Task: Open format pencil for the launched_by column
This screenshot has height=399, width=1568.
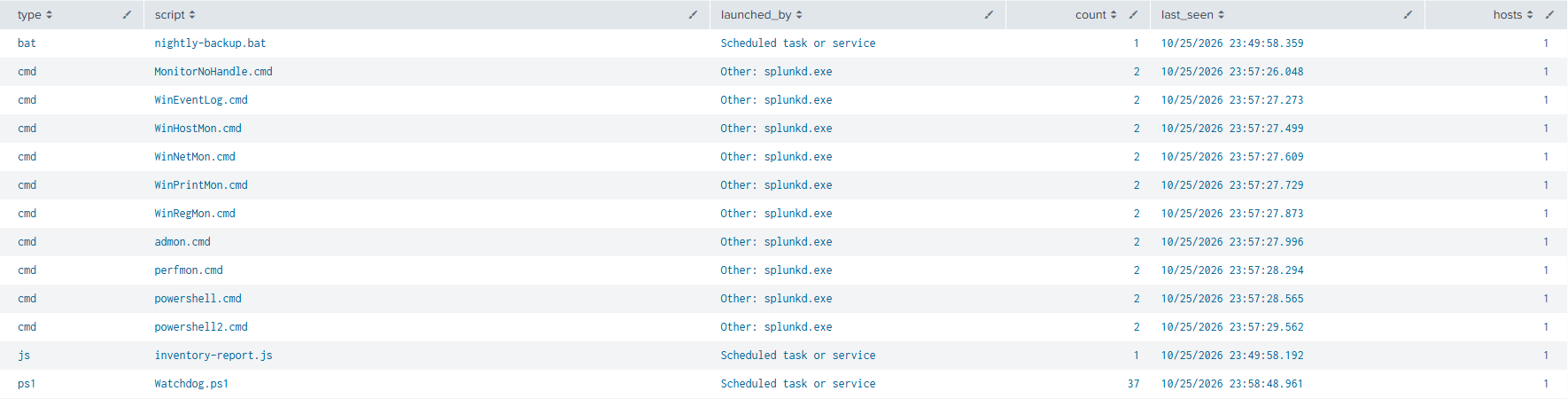Action: [x=989, y=14]
